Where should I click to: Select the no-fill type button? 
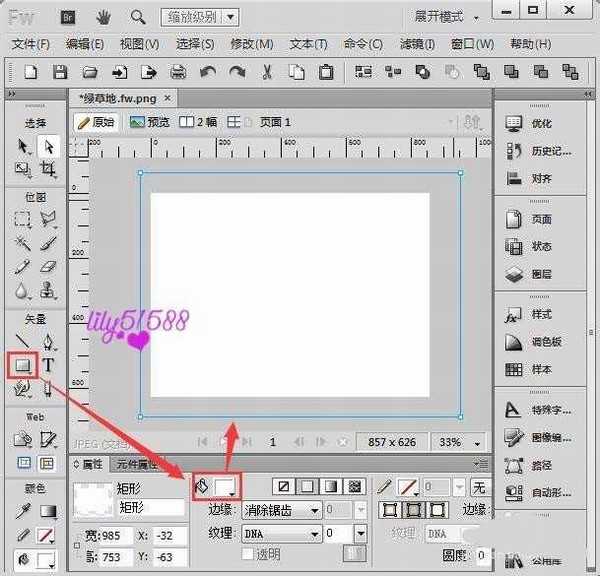pyautogui.click(x=284, y=486)
